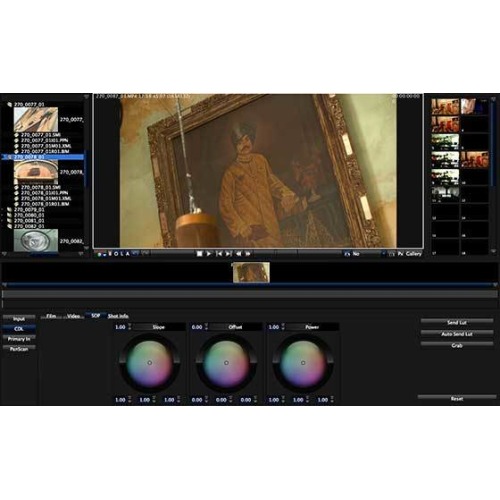
Task: Click the PanScan button
Action: point(19,349)
